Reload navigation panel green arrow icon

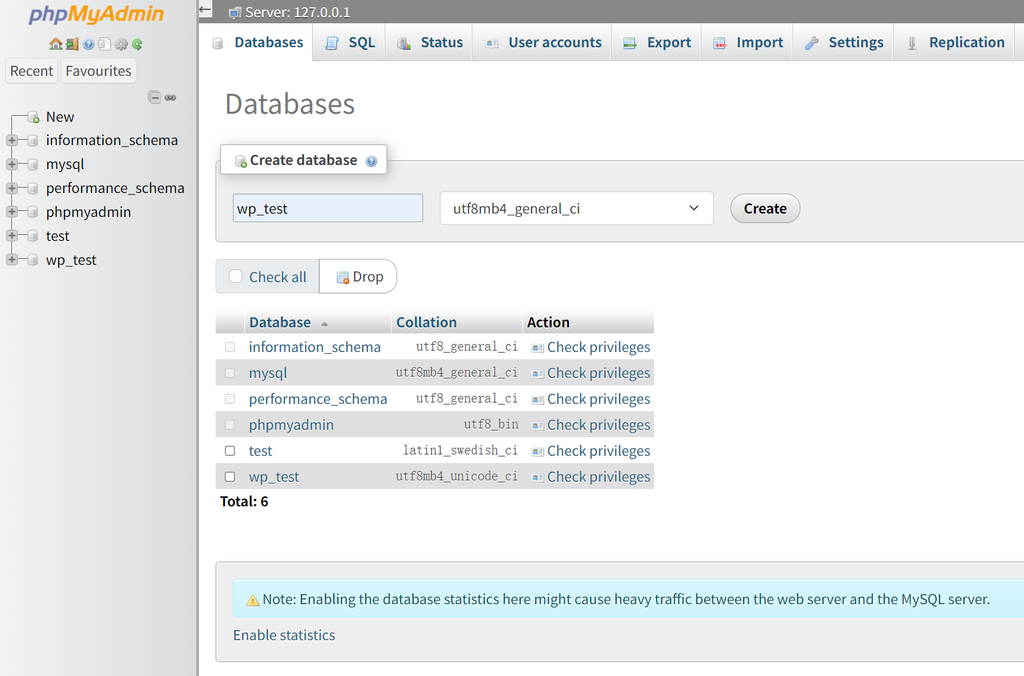[x=137, y=44]
